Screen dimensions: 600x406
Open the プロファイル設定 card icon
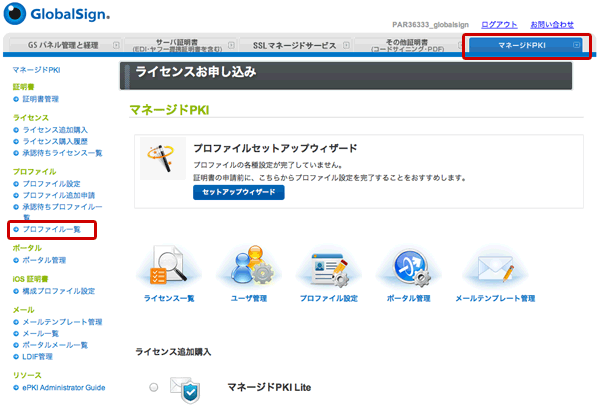pyautogui.click(x=329, y=270)
